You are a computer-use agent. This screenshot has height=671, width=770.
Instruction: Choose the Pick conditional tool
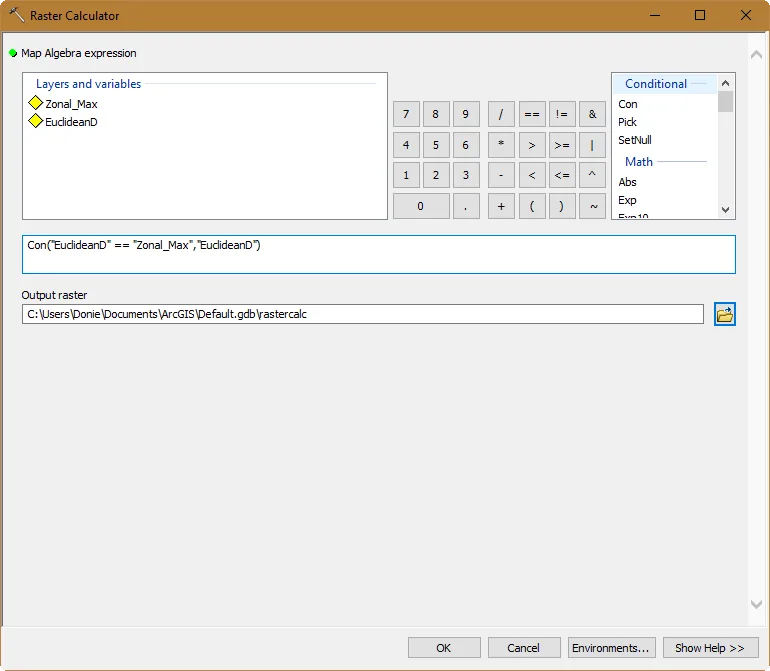[627, 122]
